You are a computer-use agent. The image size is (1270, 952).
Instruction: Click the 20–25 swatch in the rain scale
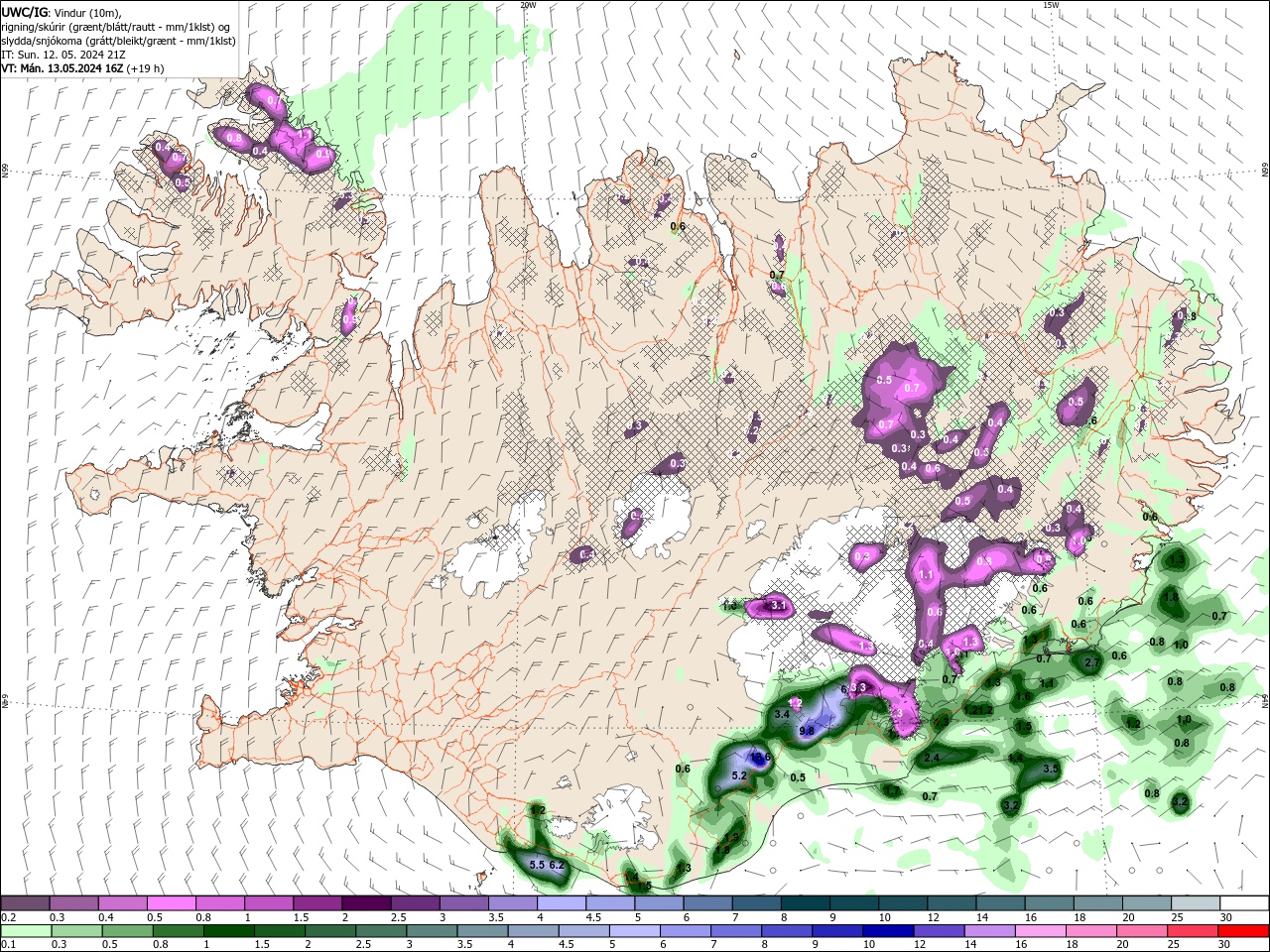(1144, 931)
